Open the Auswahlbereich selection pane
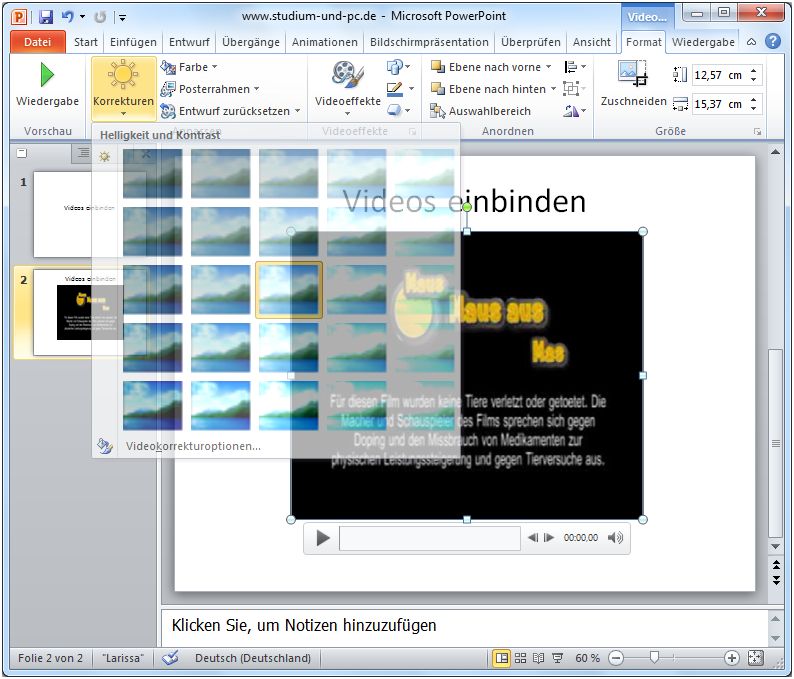 480,110
